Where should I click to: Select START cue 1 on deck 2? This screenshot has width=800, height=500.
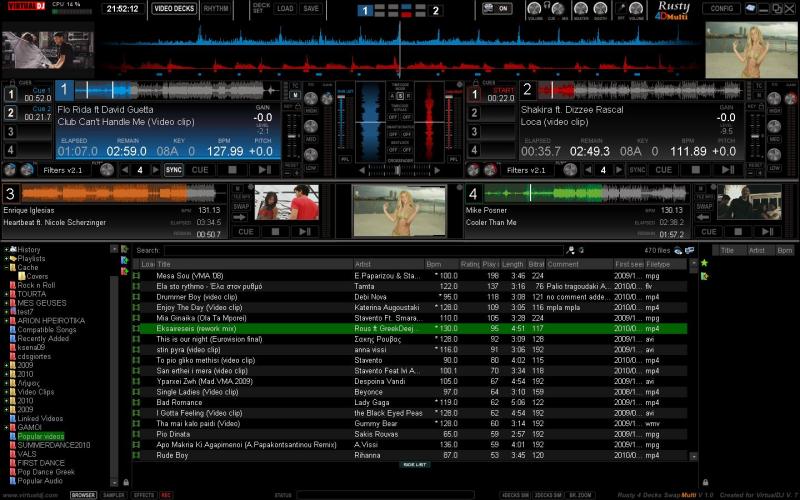click(x=474, y=94)
